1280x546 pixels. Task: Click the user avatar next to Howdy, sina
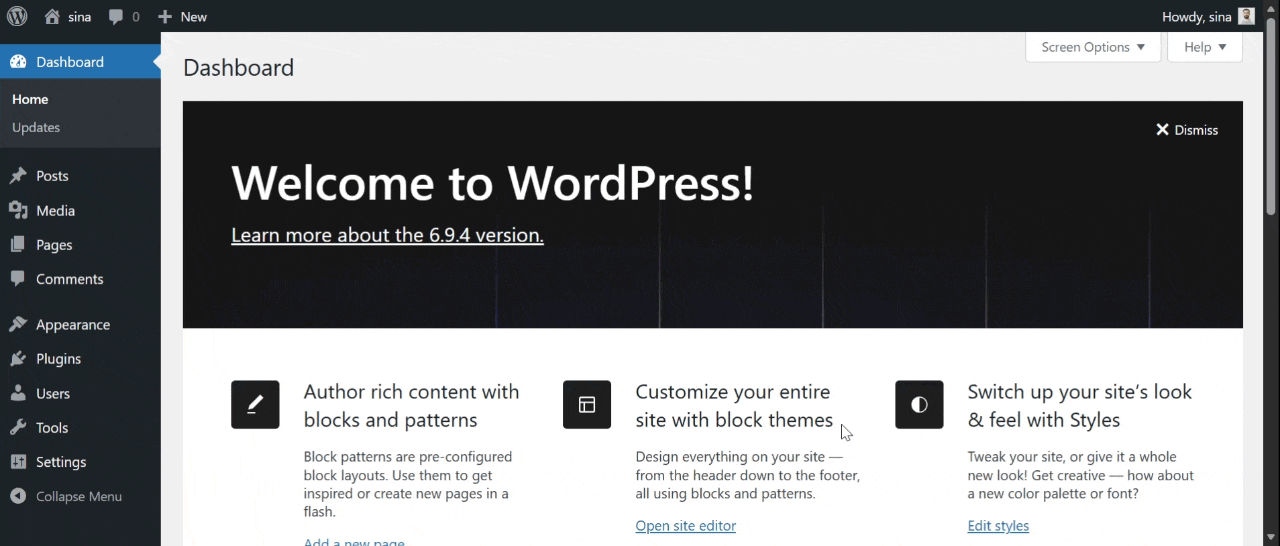click(x=1246, y=17)
